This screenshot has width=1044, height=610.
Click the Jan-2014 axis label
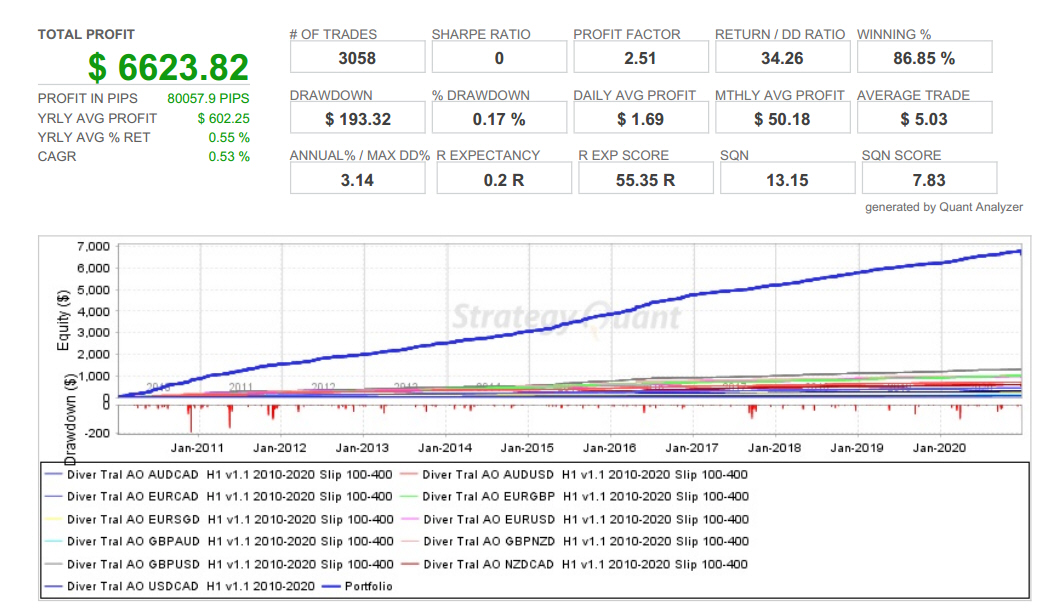pos(445,448)
